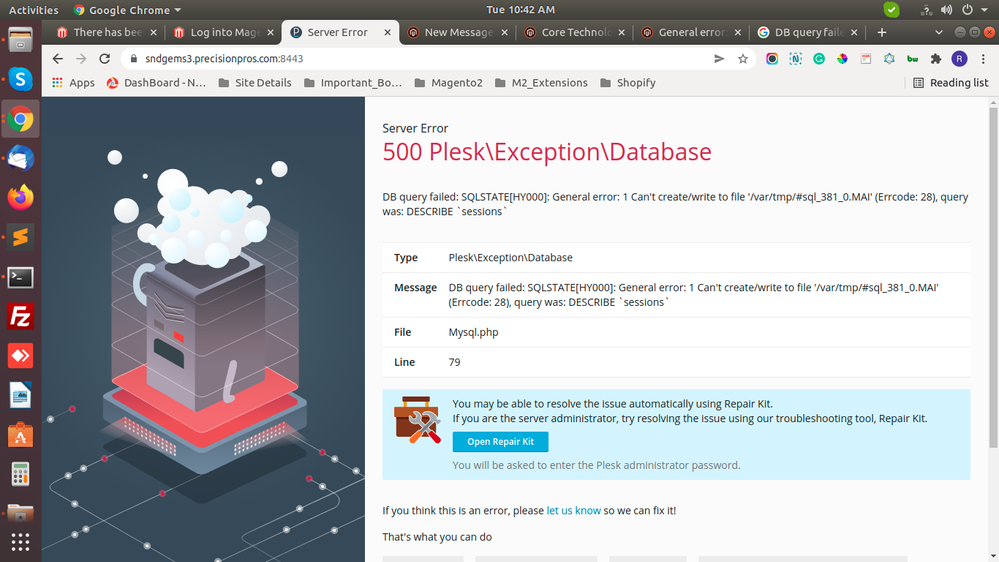Screen dimensions: 999x562
Task: Open the Terminal from the dock
Action: (x=20, y=278)
